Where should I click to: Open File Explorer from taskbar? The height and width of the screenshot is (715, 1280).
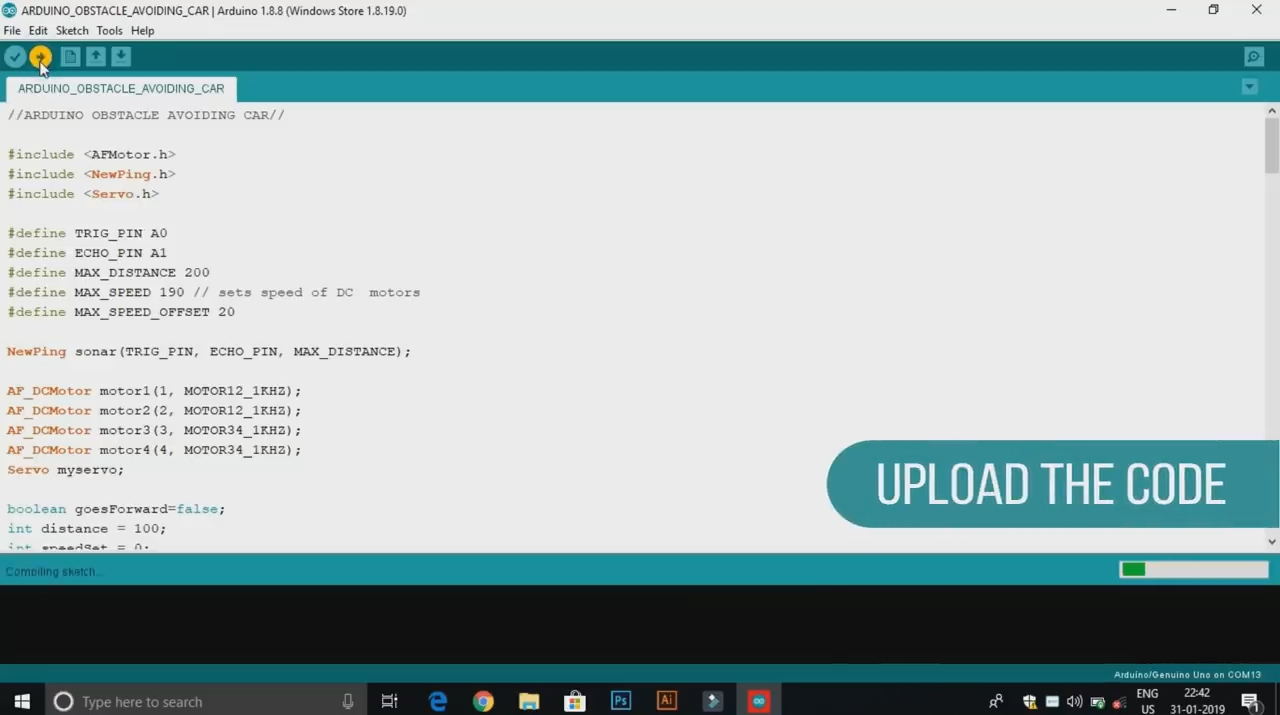click(x=529, y=702)
